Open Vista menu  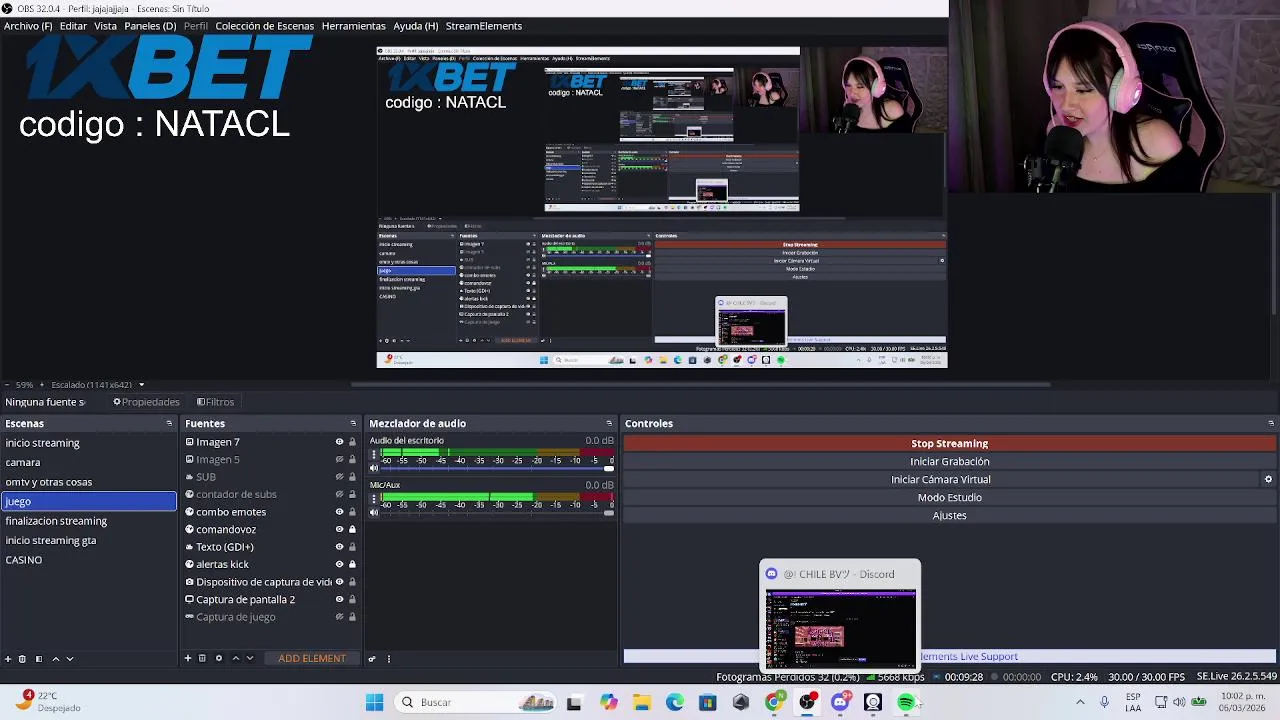click(105, 26)
